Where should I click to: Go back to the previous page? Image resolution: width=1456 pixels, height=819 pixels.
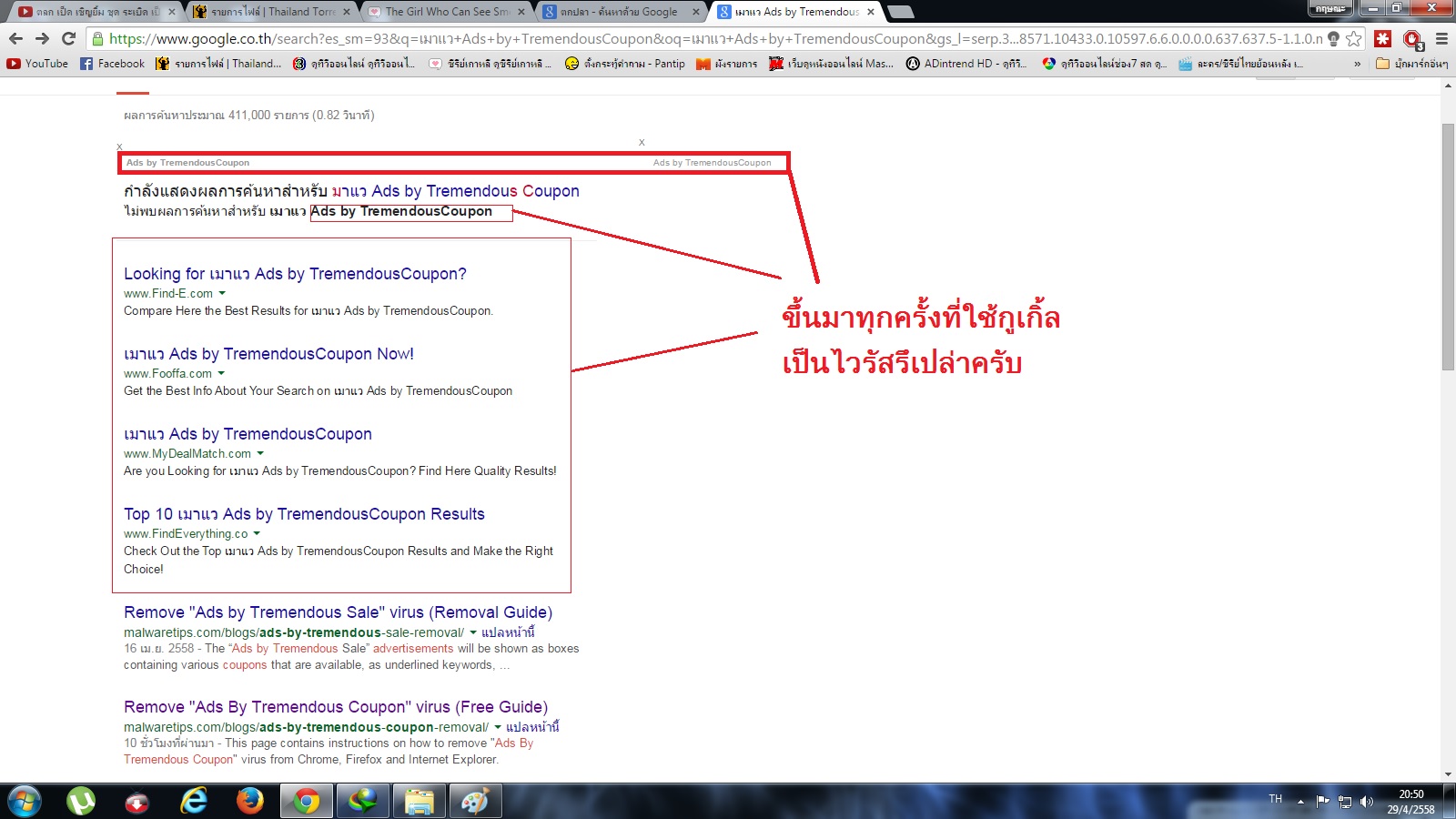tap(15, 38)
